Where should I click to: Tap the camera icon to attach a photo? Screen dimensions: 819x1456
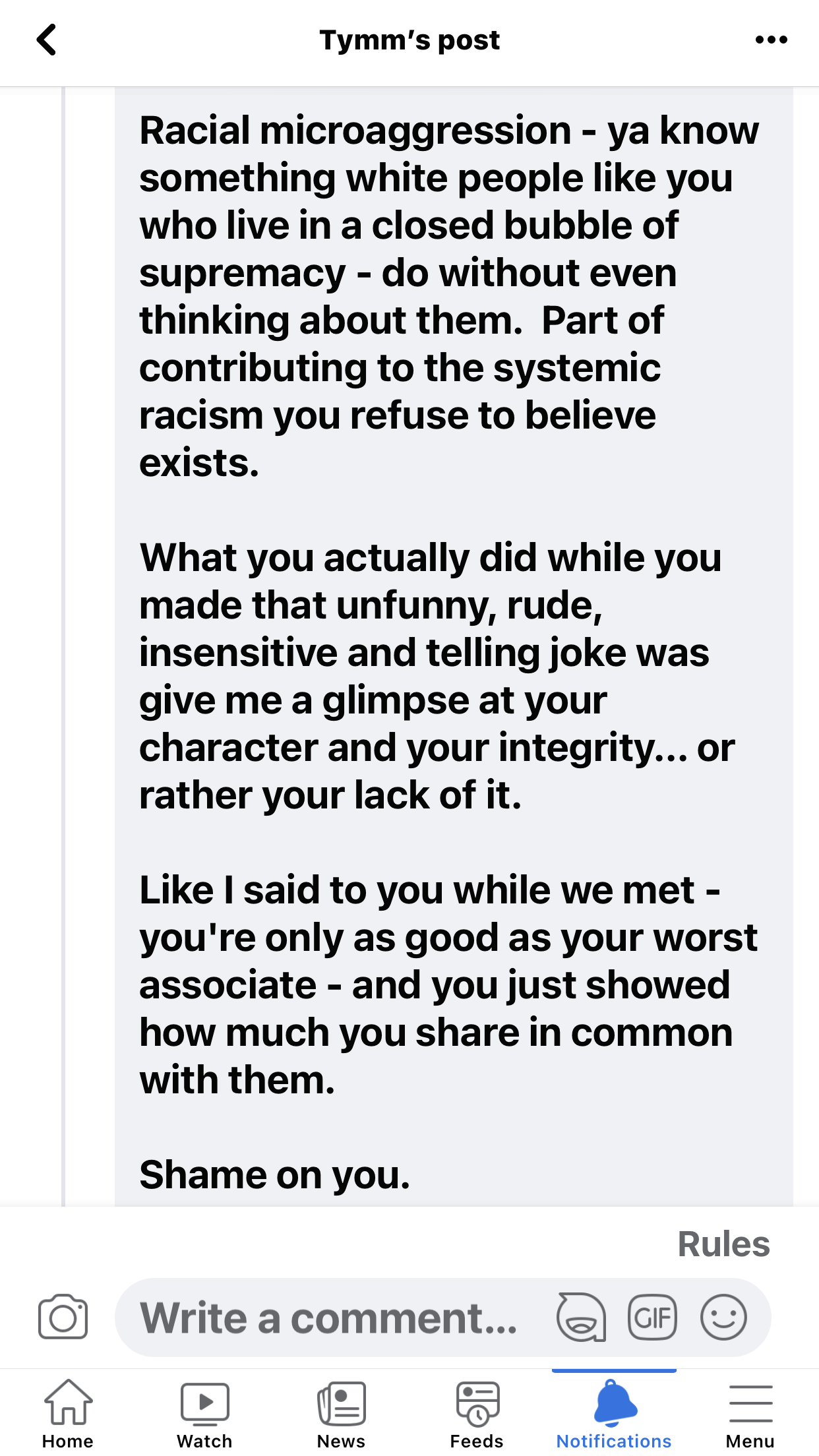point(63,1318)
